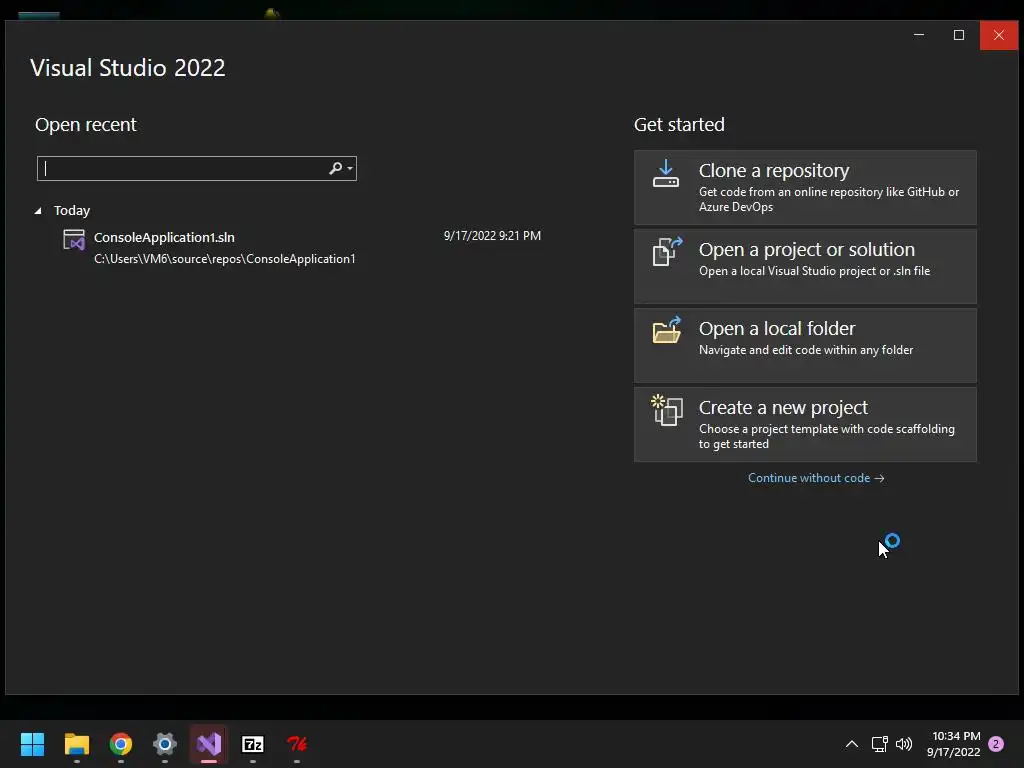This screenshot has height=768, width=1024.
Task: Click the magnifier search icon in recent box
Action: [x=335, y=168]
